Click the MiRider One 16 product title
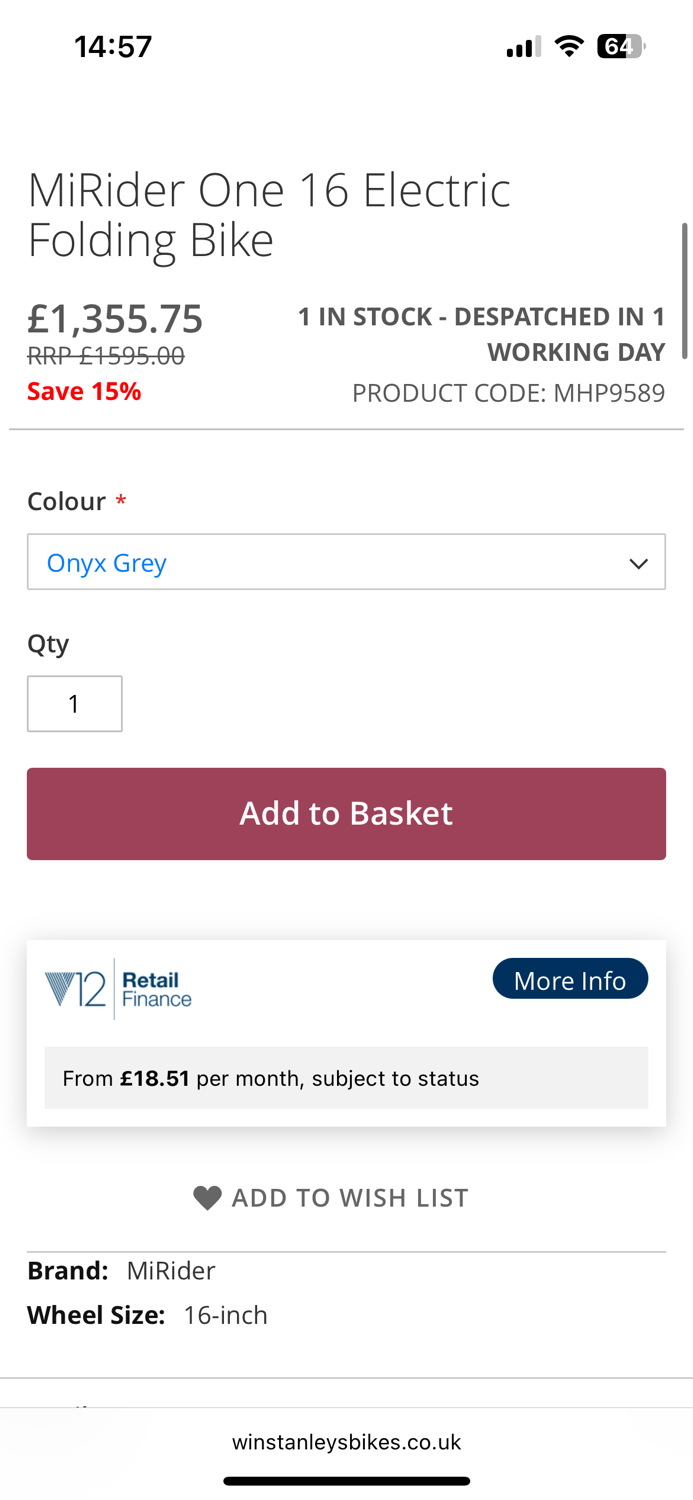The image size is (693, 1500). (x=269, y=215)
